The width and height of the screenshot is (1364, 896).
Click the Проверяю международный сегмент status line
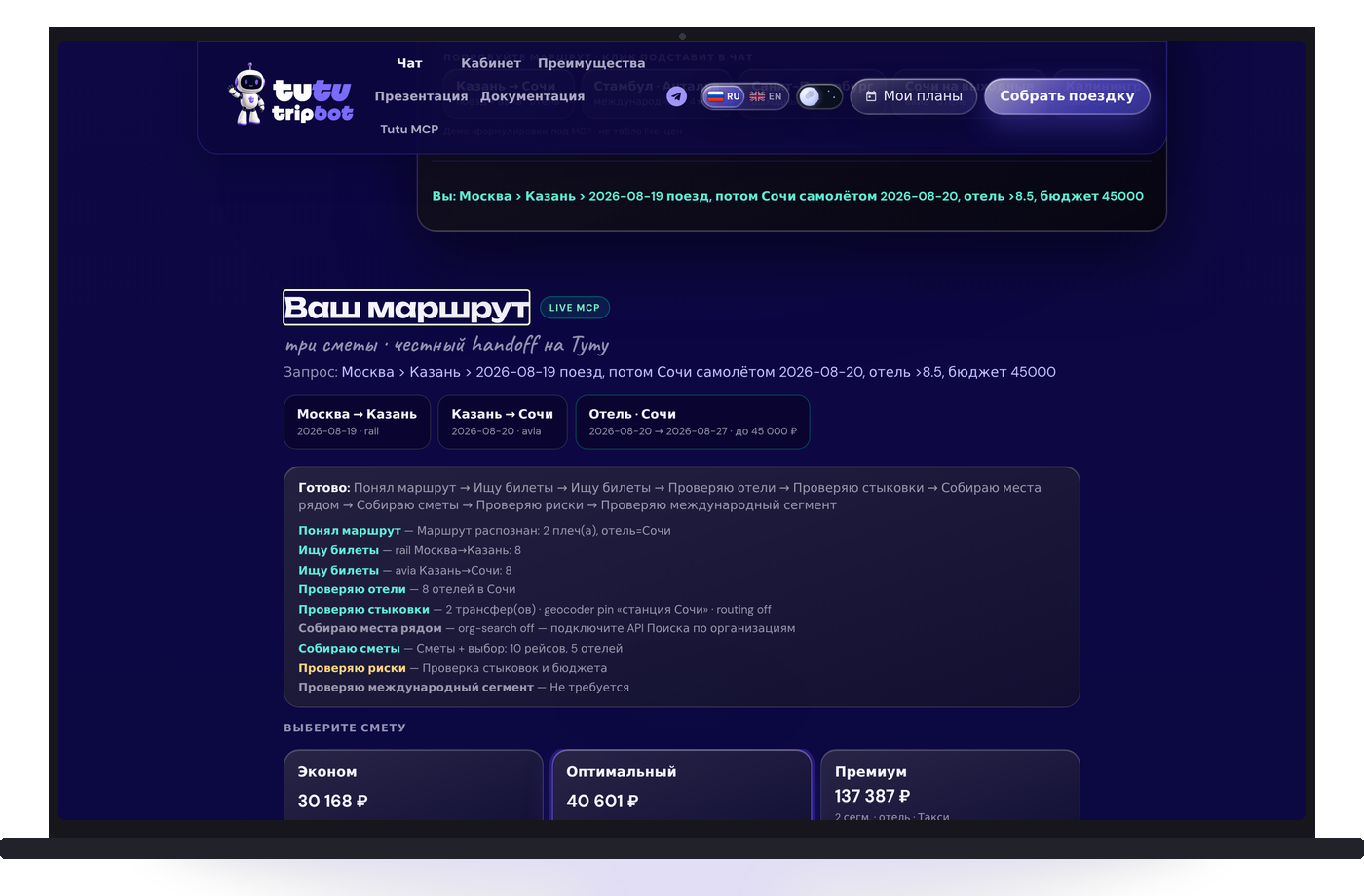464,687
